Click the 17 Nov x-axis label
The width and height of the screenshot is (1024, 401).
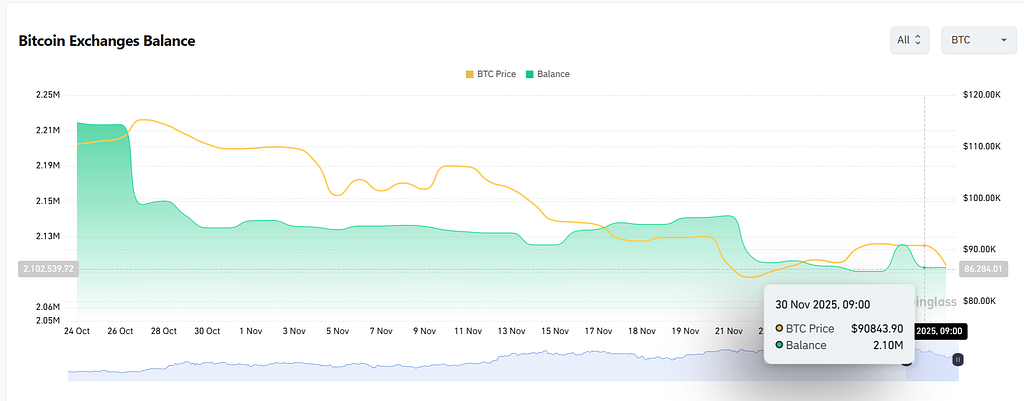tap(598, 331)
